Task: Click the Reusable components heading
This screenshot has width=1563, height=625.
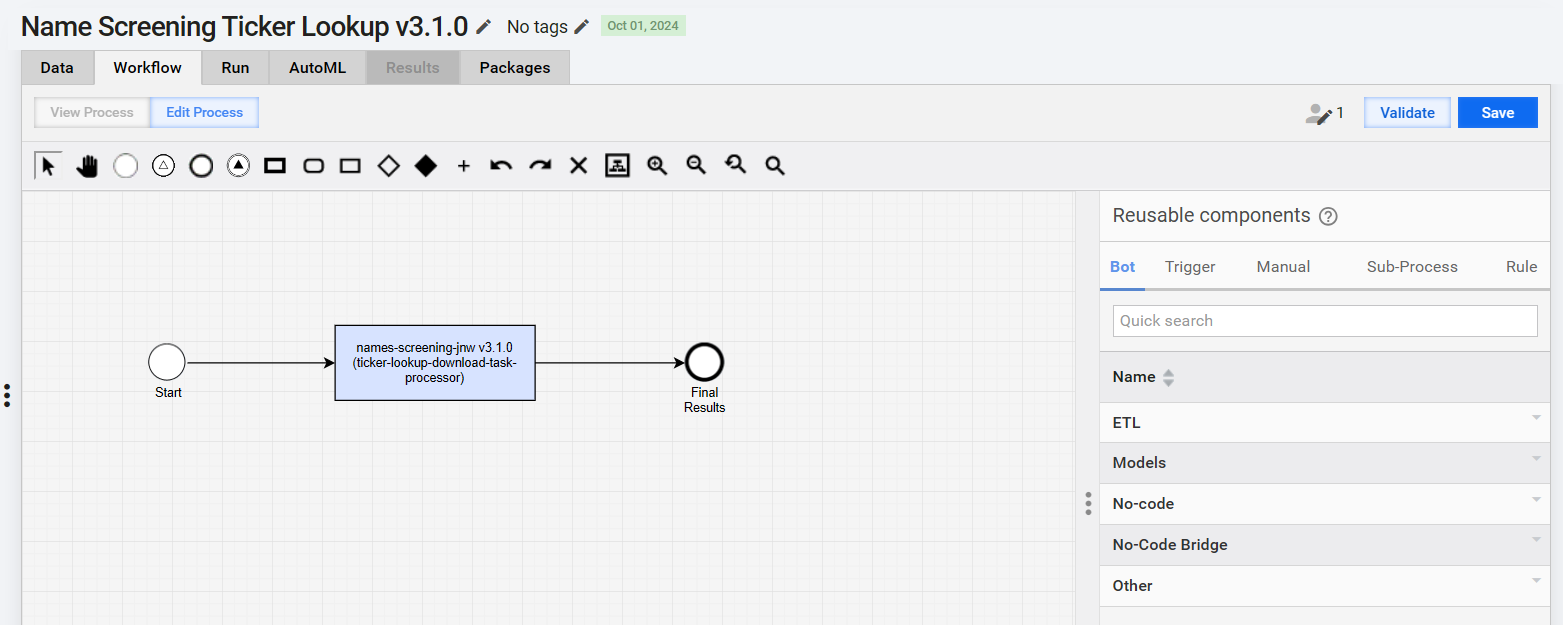Action: pos(1211,215)
